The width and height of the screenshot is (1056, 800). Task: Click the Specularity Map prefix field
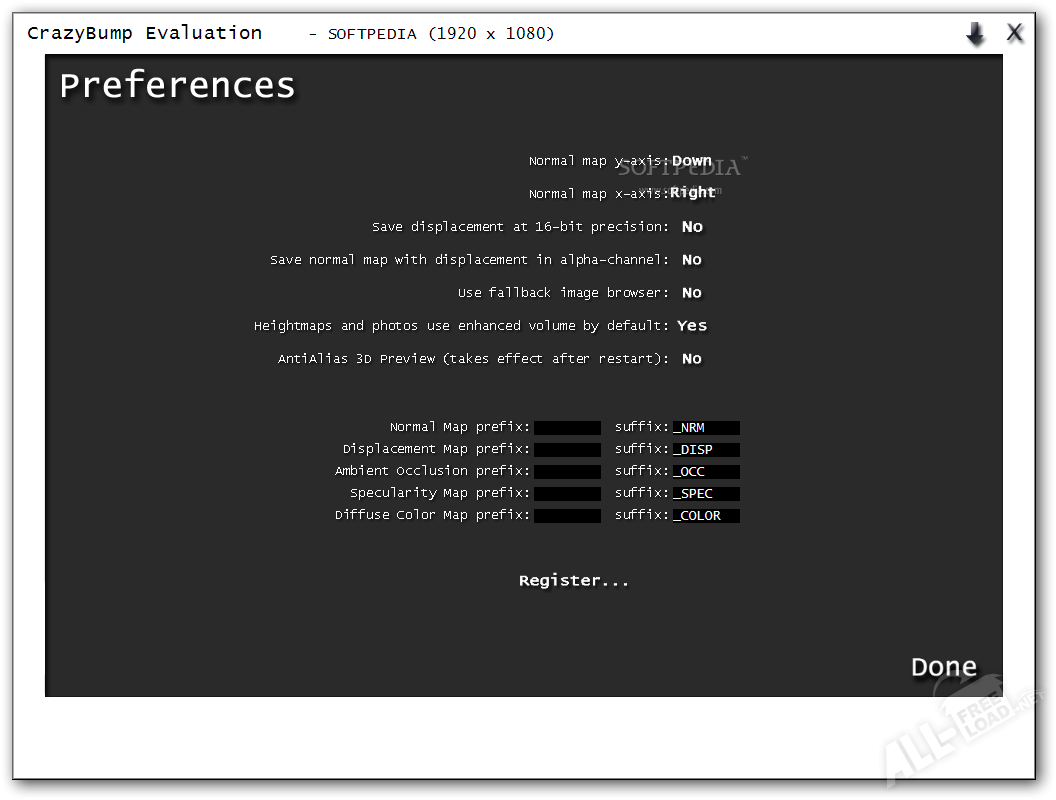(567, 494)
